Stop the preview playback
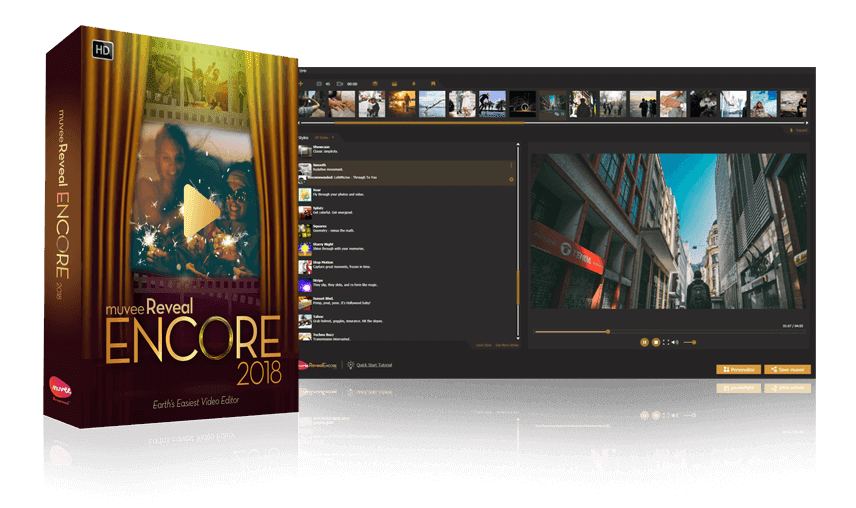Image resolution: width=856 pixels, height=508 pixels. (x=656, y=342)
